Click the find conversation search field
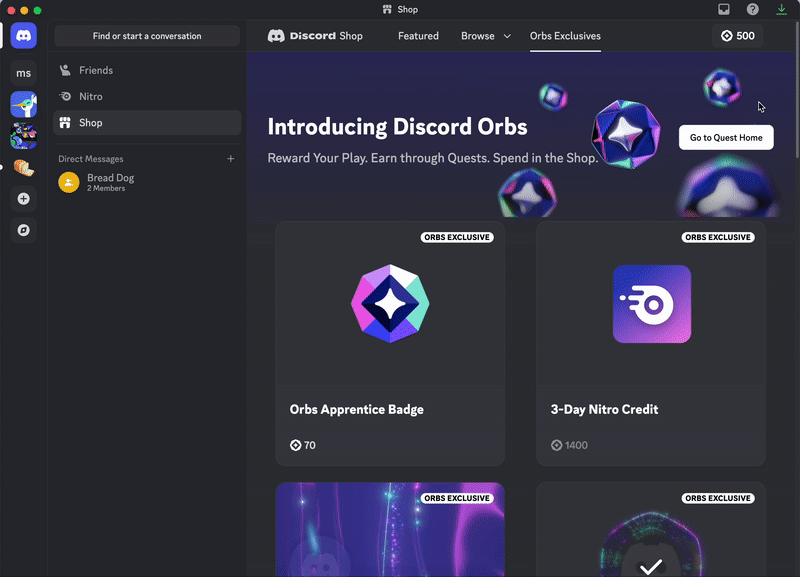Screen dimensions: 800x577 point(147,35)
